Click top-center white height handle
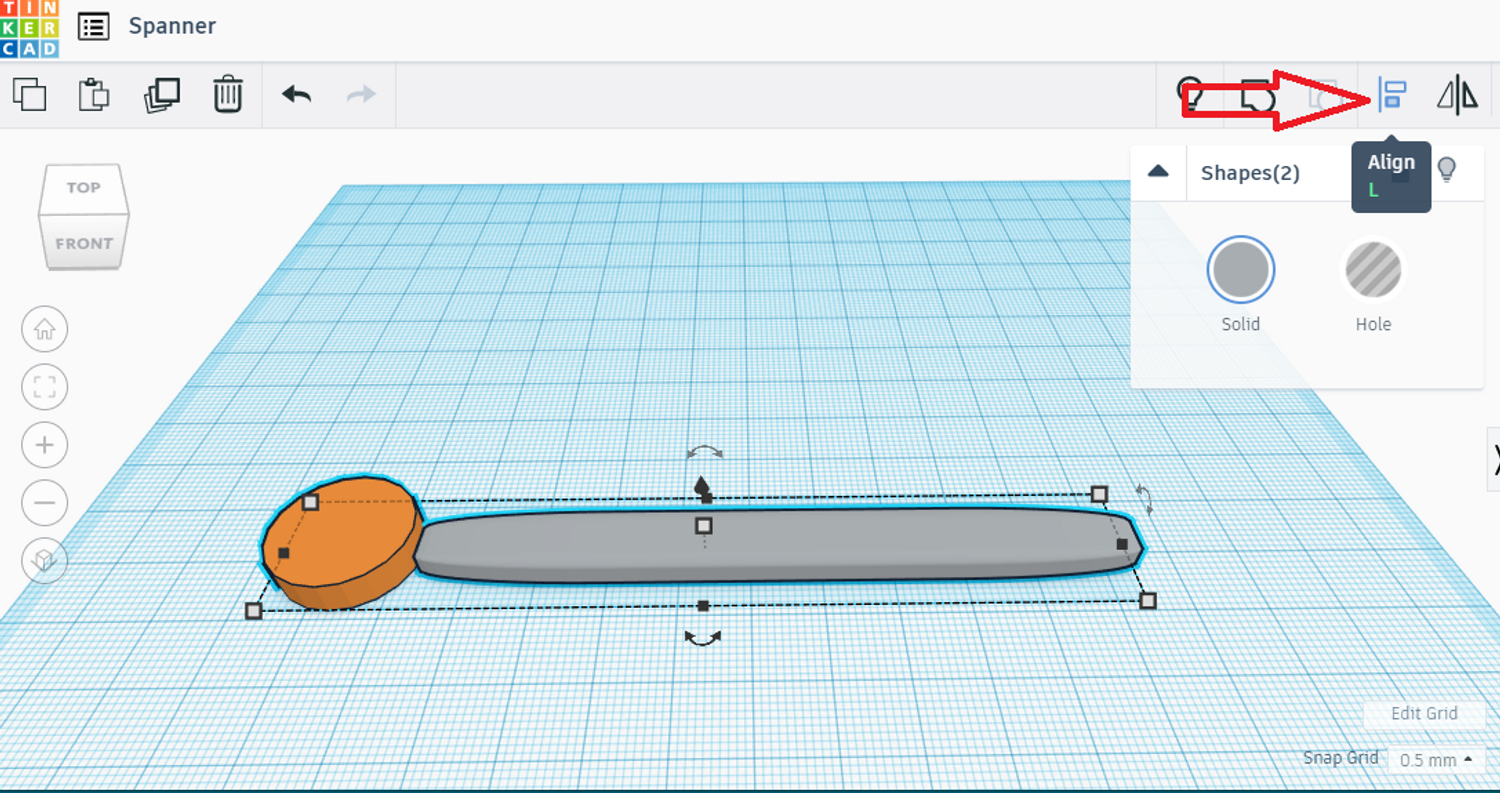Viewport: 1500px width, 793px height. click(x=703, y=525)
